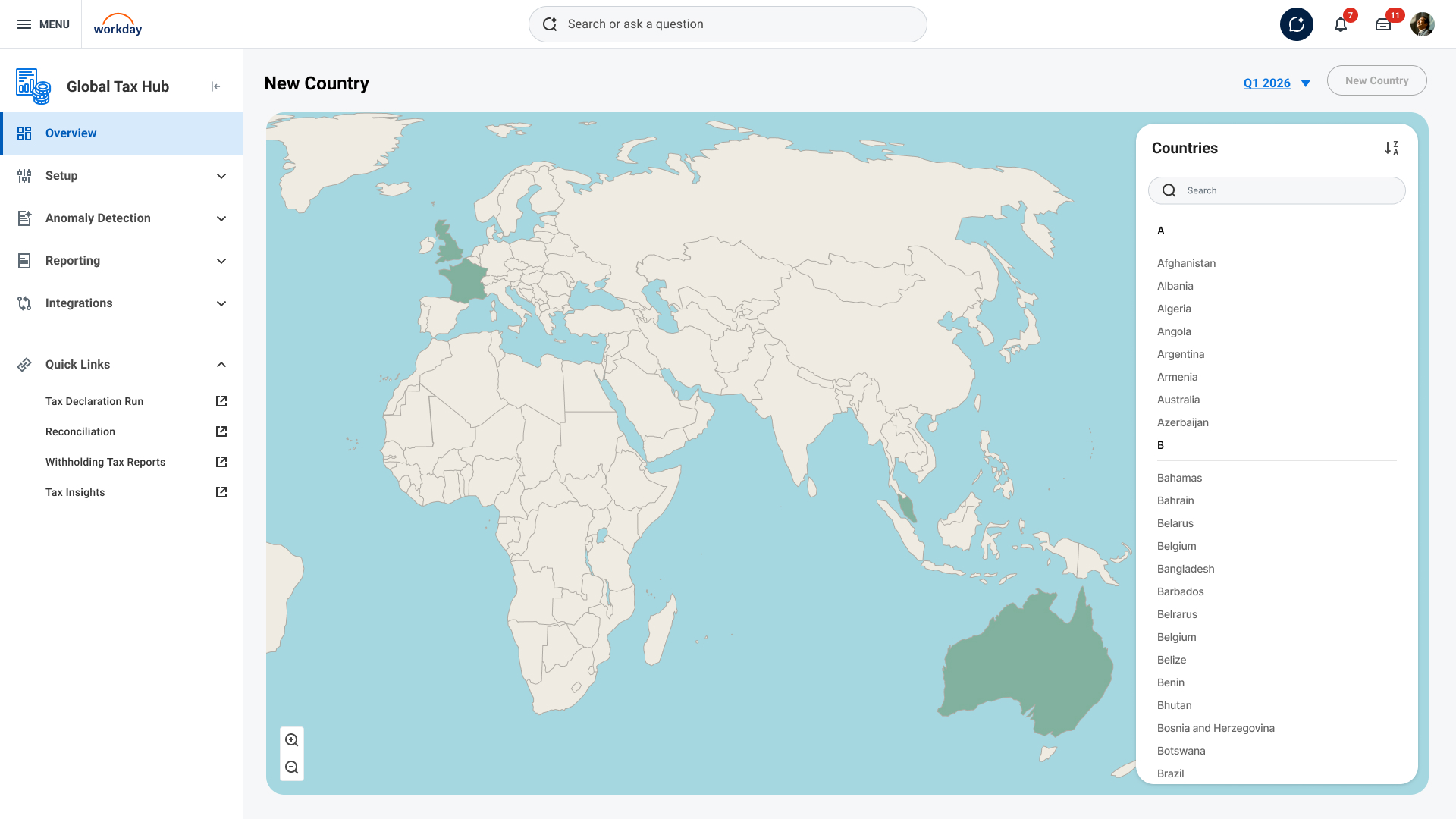Click the map zoom out icon
This screenshot has width=1456, height=819.
(x=292, y=767)
